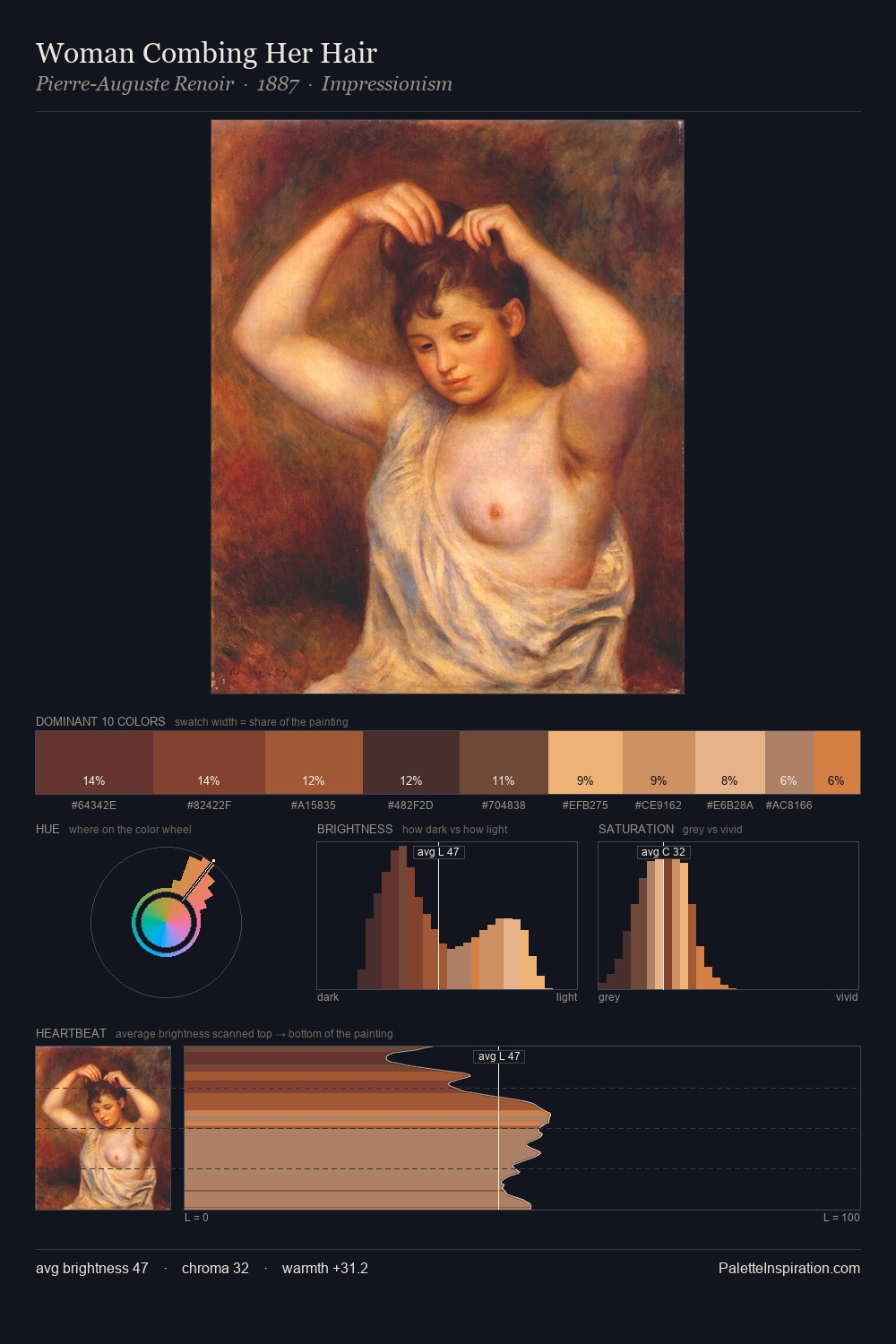Choose the 11% swatch above #704838

[504, 762]
